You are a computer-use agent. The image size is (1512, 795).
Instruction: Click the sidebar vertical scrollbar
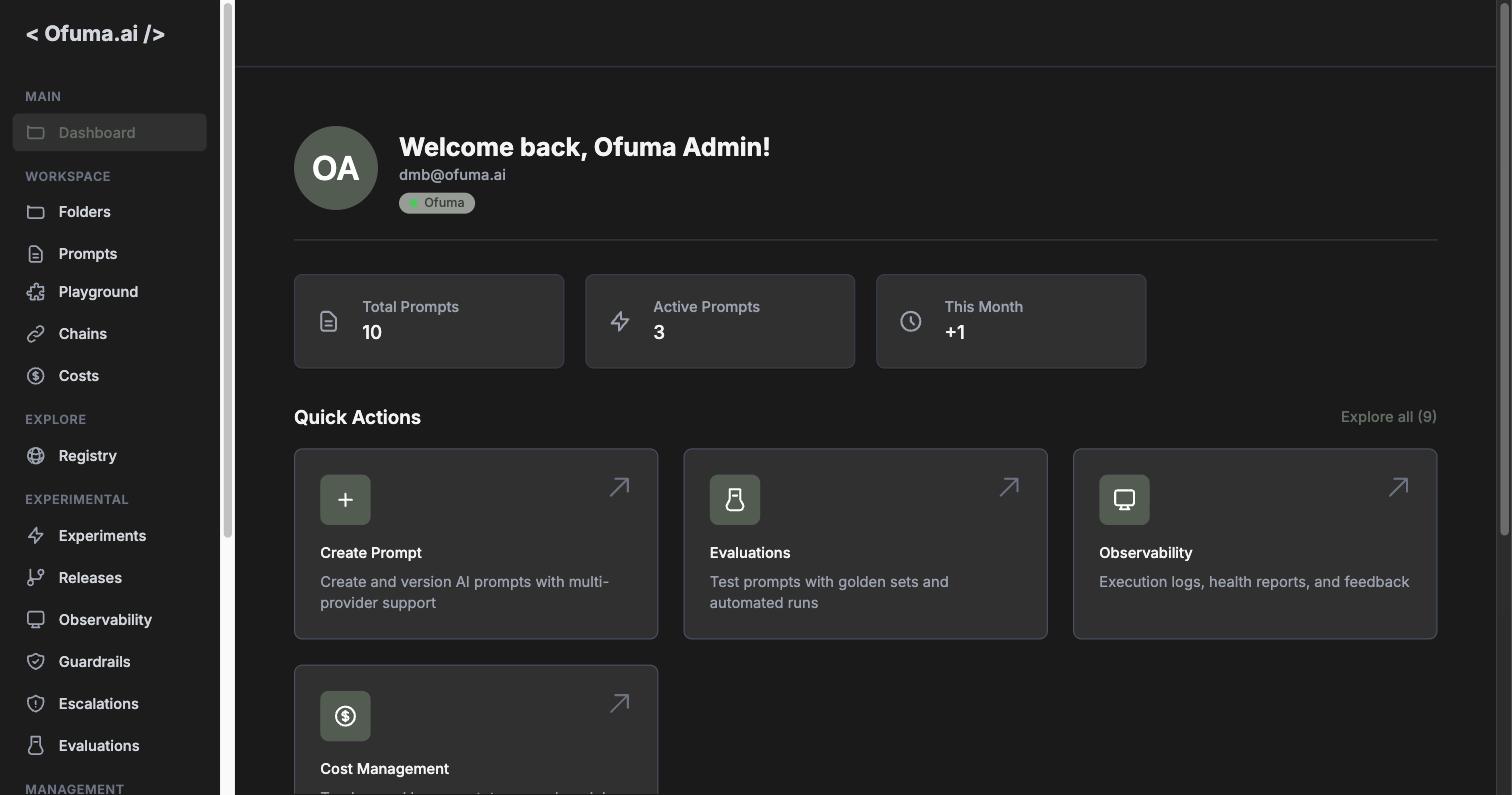228,270
